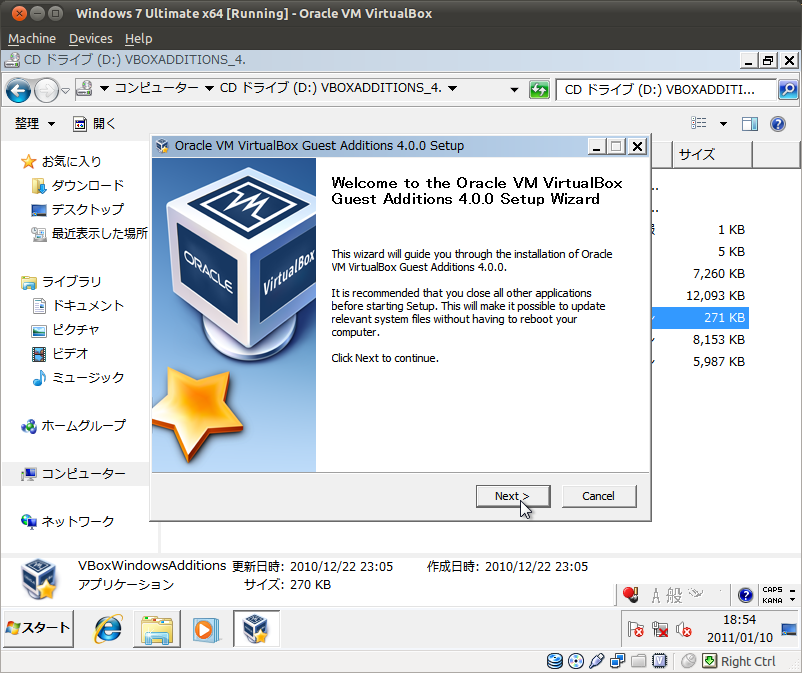
Task: Cancel the Guest Additions setup wizard
Action: [599, 496]
